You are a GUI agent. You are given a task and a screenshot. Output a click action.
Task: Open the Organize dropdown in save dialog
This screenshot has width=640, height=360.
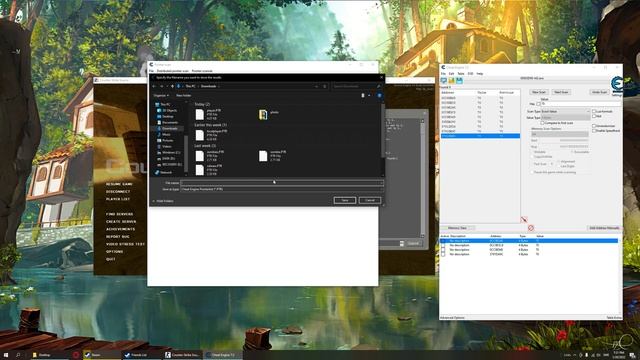click(x=161, y=96)
